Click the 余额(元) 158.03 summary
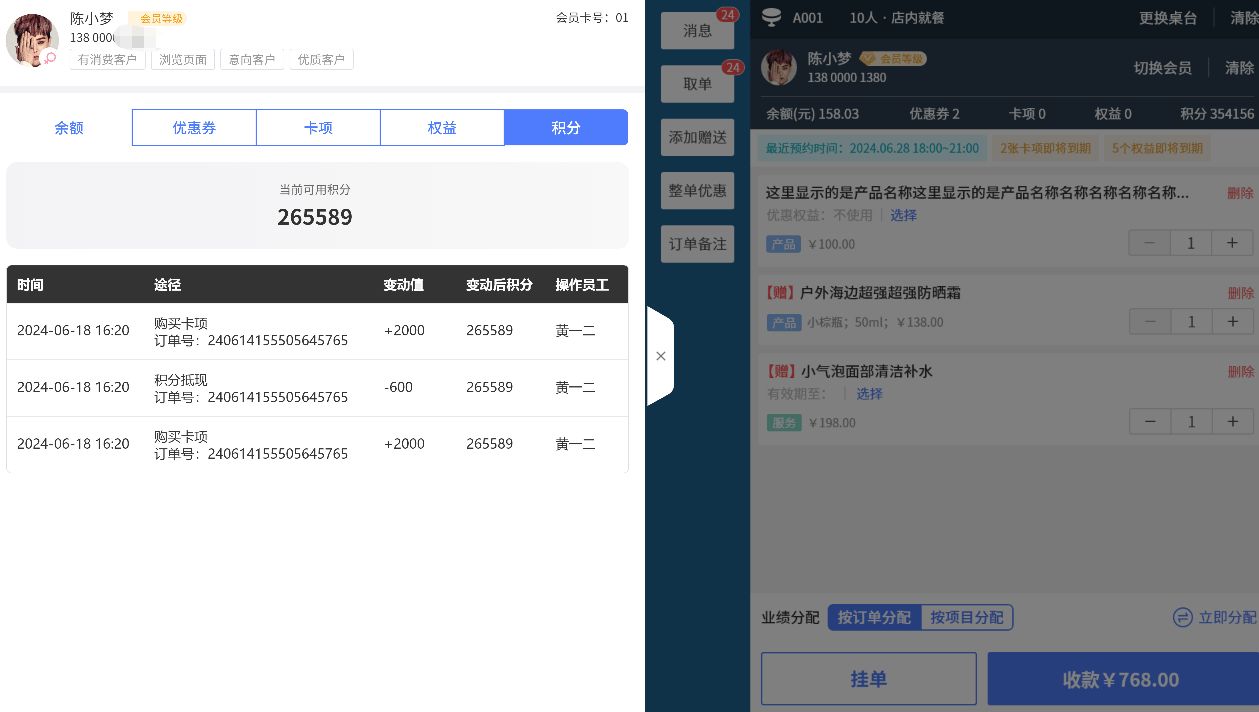 [x=812, y=114]
